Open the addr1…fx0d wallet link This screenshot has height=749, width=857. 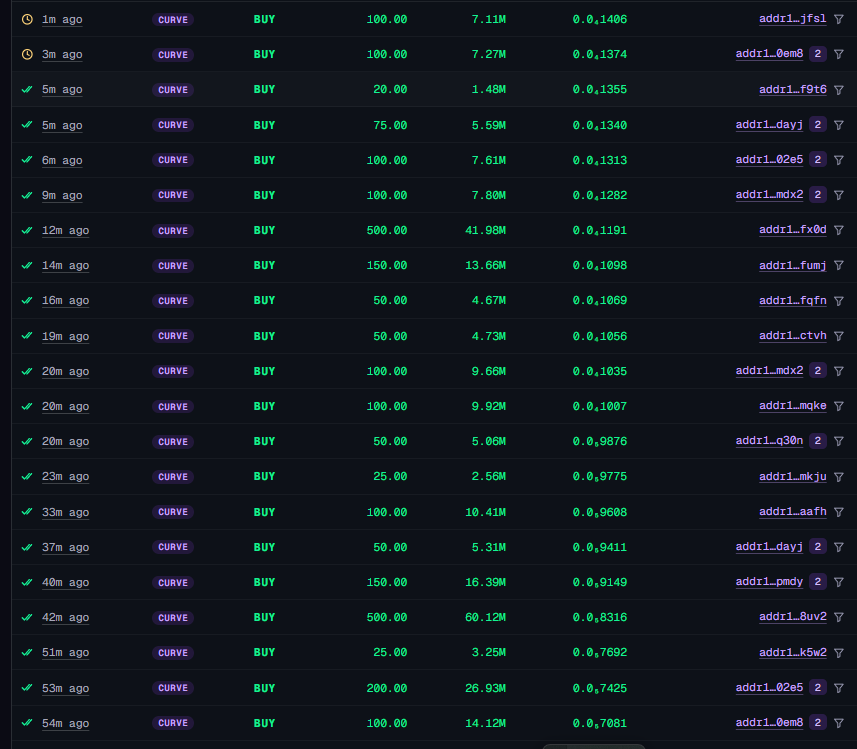tap(793, 230)
